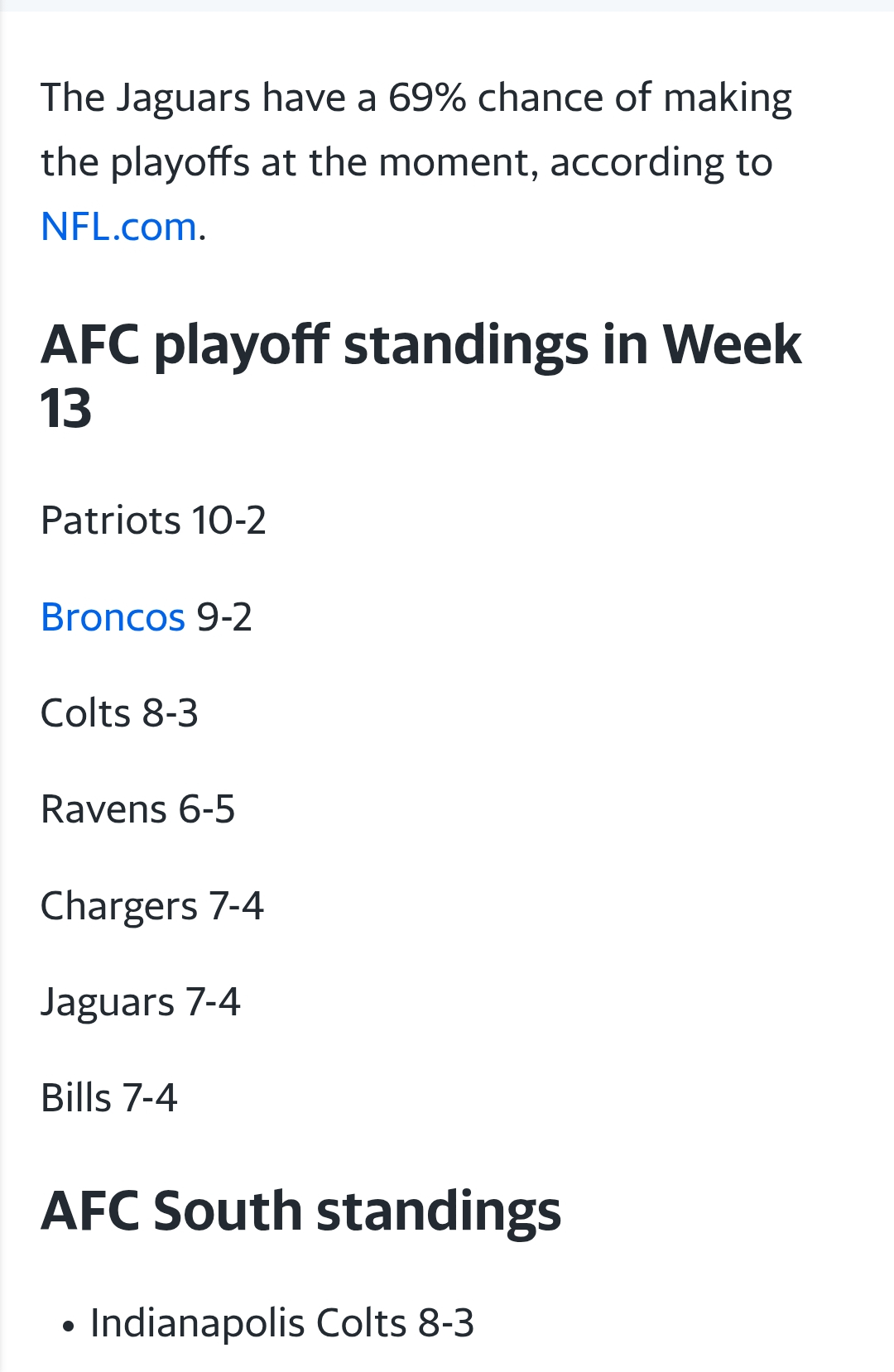Image resolution: width=894 pixels, height=1372 pixels.
Task: Click the word "making" in the opening paragraph
Action: (727, 98)
